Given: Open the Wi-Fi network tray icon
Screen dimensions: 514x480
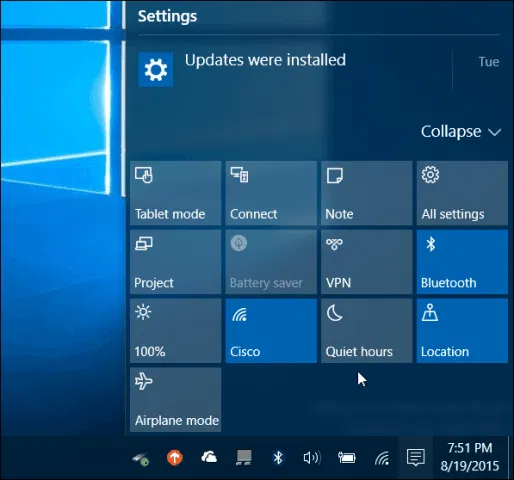Looking at the screenshot, I should coord(382,458).
